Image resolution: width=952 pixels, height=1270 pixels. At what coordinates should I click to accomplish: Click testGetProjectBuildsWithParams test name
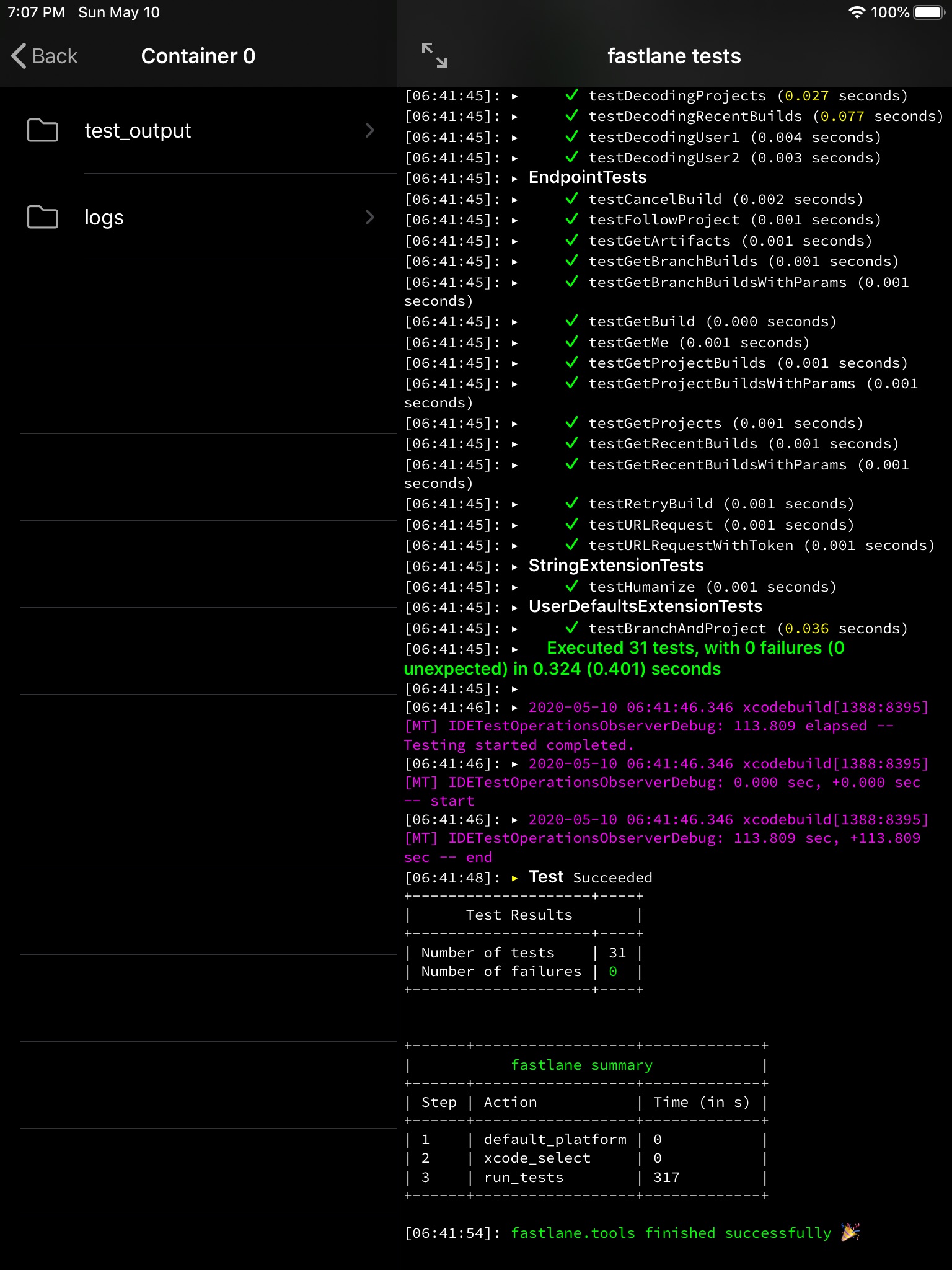coord(721,384)
